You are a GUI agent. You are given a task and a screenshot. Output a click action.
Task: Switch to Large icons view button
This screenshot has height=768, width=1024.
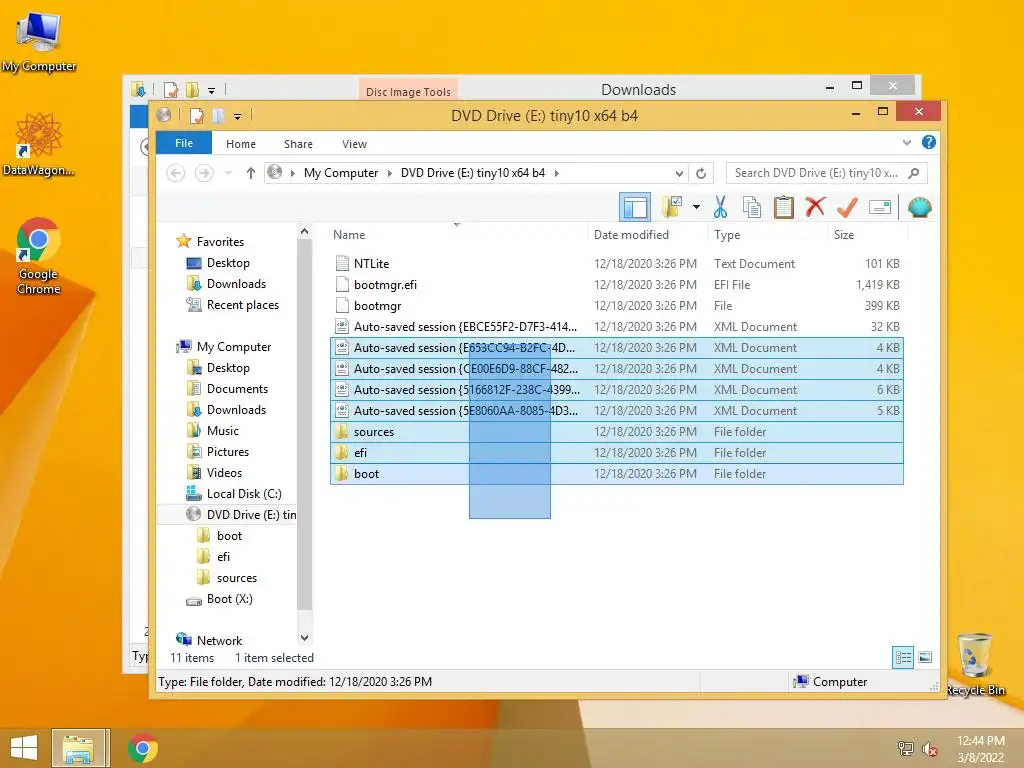(925, 658)
